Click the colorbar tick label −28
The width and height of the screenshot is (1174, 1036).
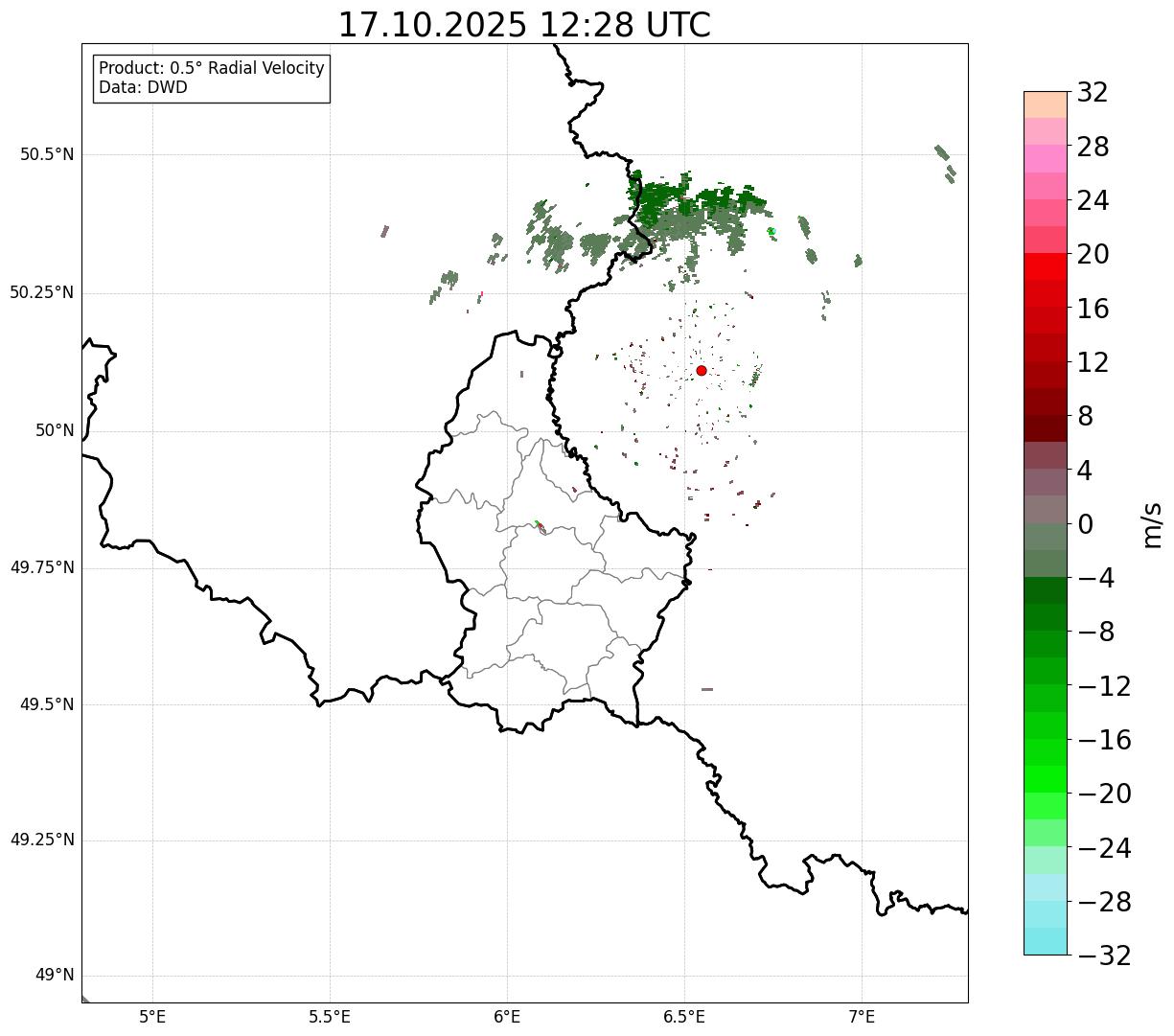tap(1104, 902)
